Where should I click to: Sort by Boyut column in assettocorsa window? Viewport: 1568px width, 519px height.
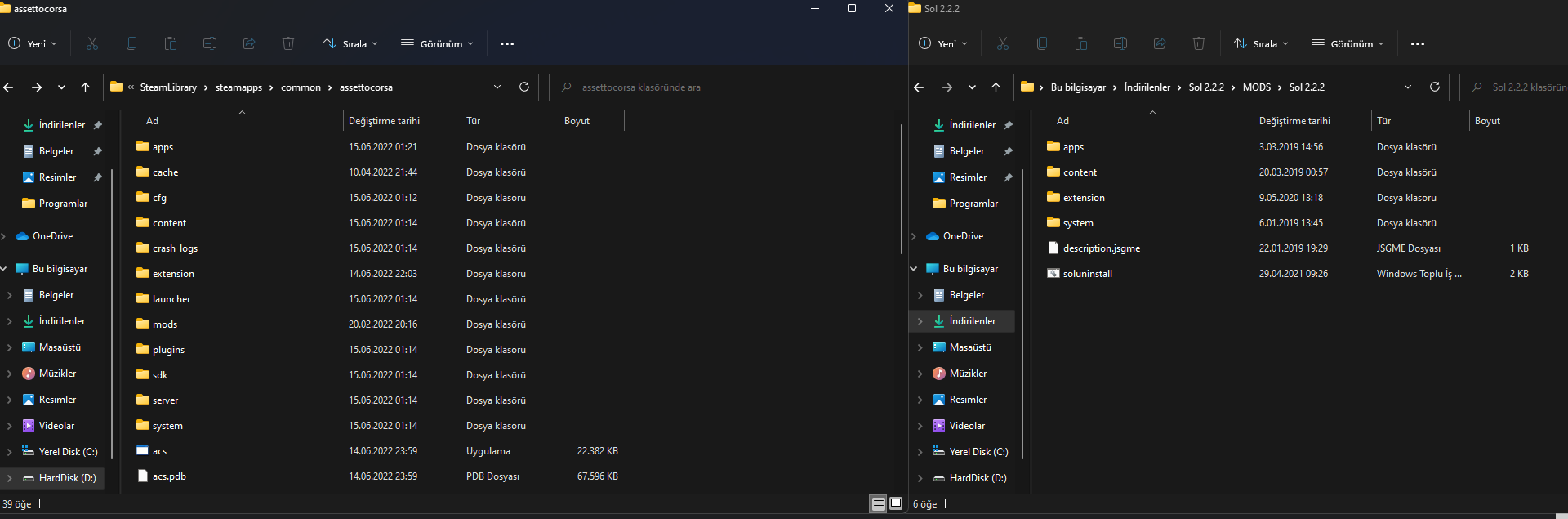(591, 121)
